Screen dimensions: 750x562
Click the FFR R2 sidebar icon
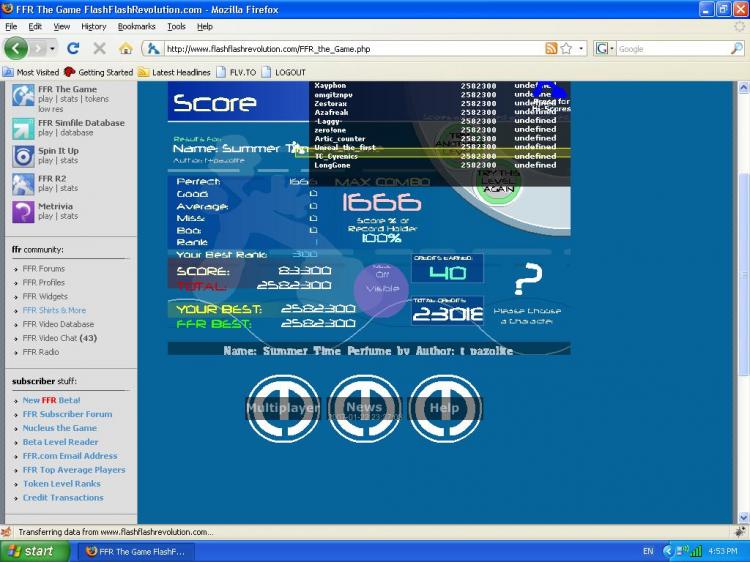click(x=23, y=184)
